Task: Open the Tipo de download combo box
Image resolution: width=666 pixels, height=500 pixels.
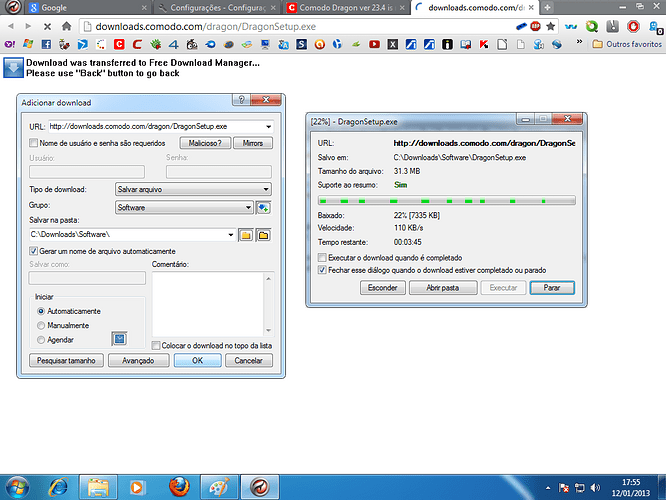Action: 193,189
